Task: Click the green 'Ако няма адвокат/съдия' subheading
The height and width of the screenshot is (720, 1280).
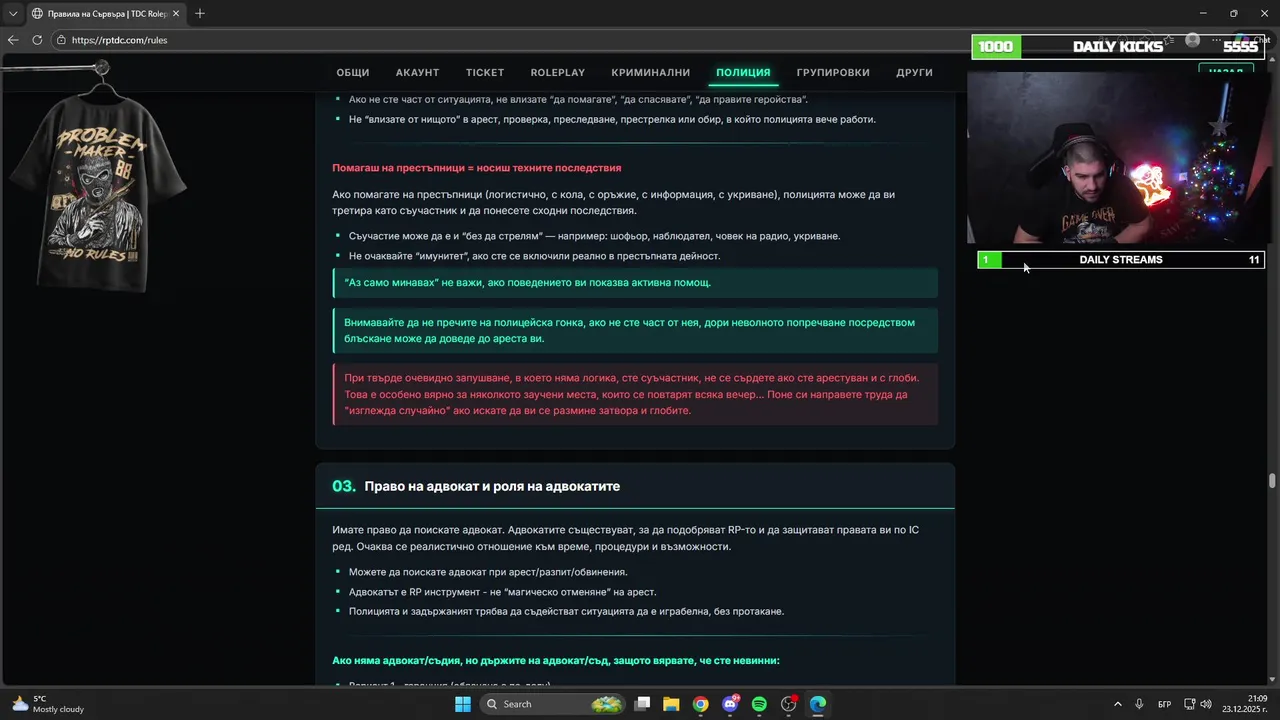Action: tap(555, 661)
